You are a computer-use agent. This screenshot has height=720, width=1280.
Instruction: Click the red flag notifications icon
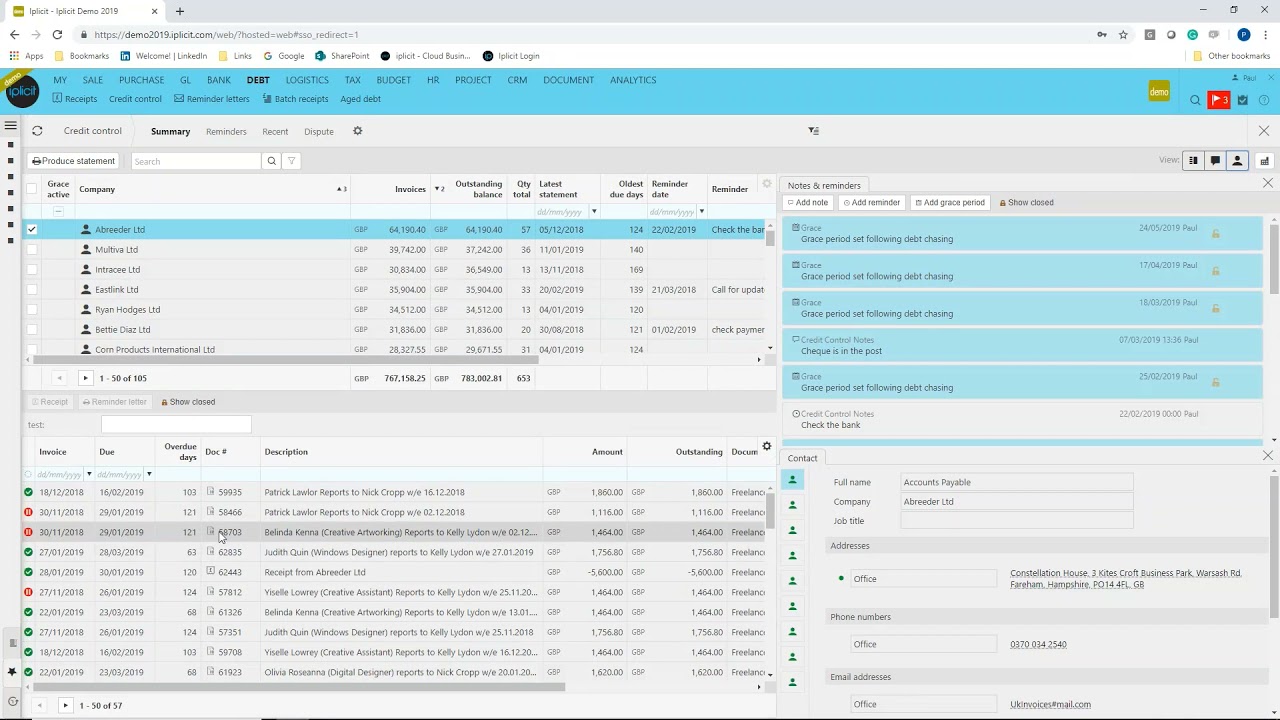pos(1219,100)
